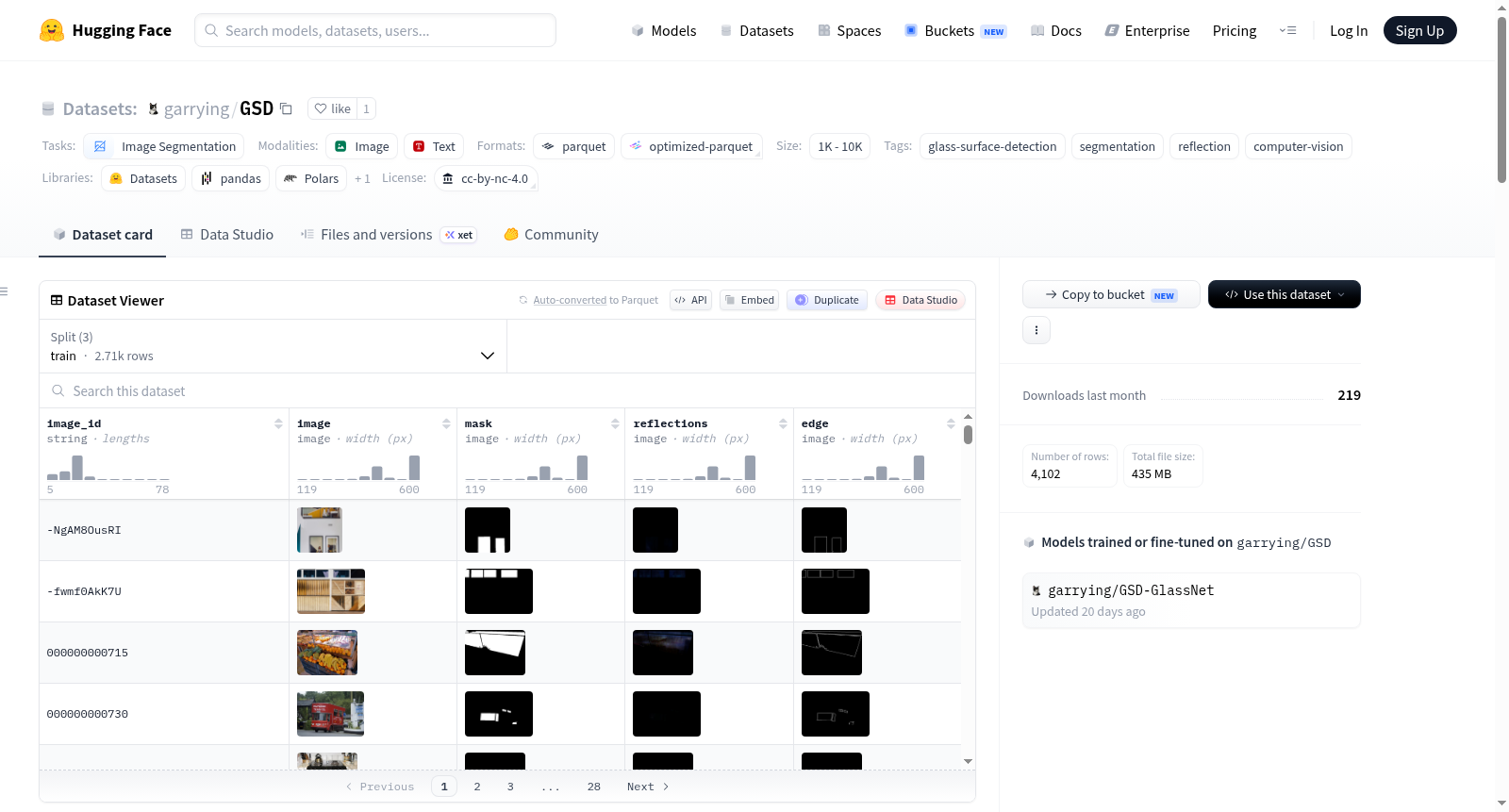Click the optimized-parquet format tag
This screenshot has height=812, width=1509.
[x=691, y=146]
